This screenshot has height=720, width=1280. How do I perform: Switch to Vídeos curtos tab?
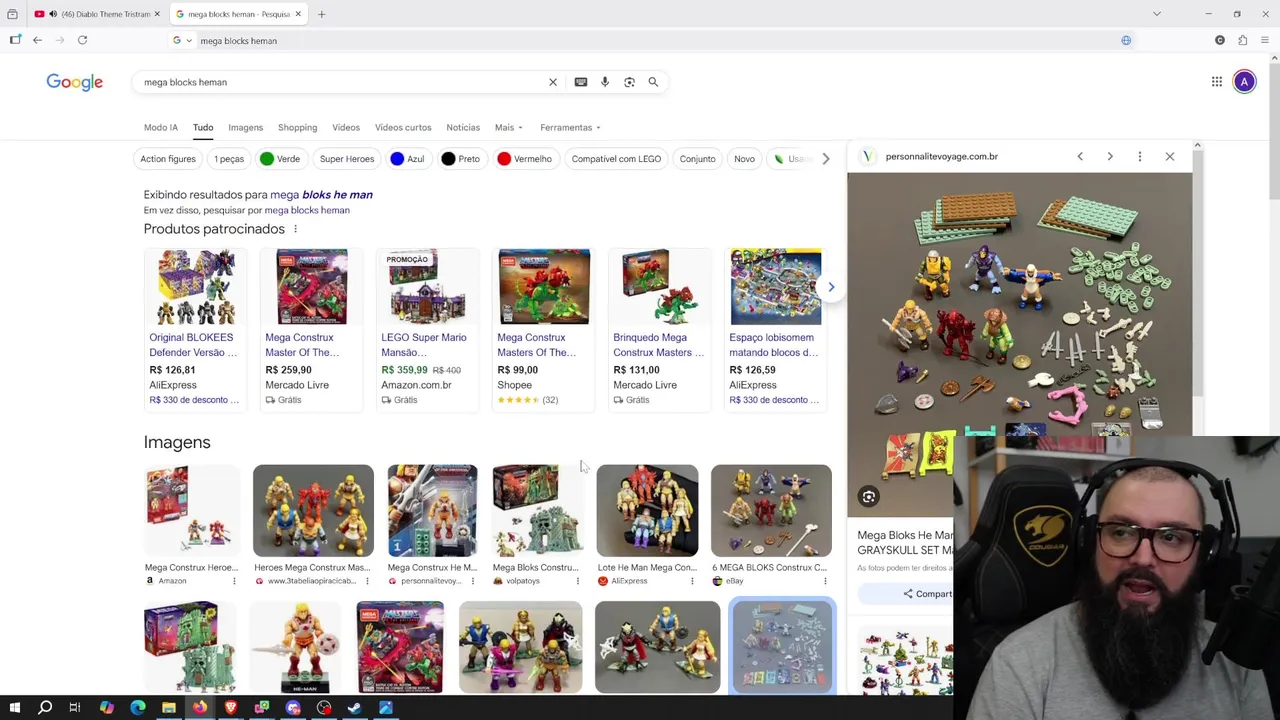coord(403,128)
